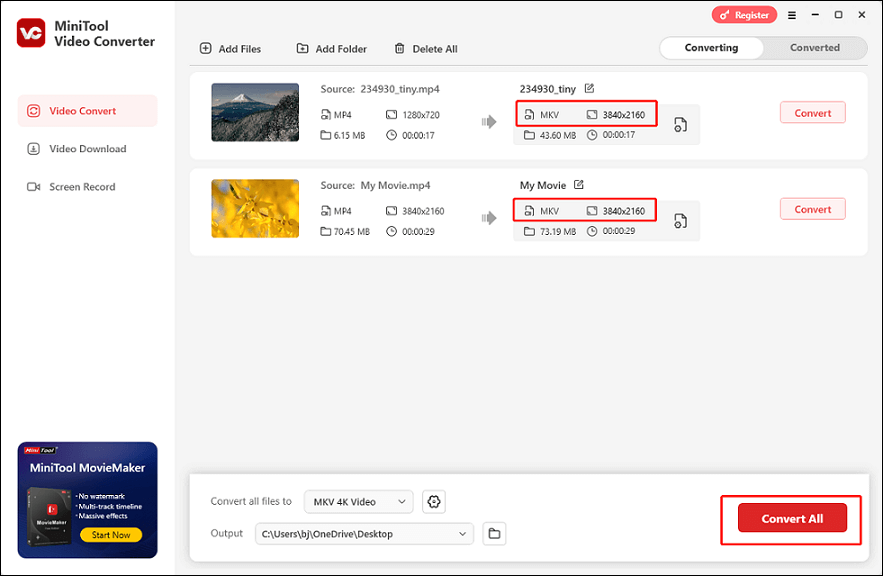Viewport: 883px width, 576px height.
Task: Click Add Files button
Action: click(x=230, y=49)
